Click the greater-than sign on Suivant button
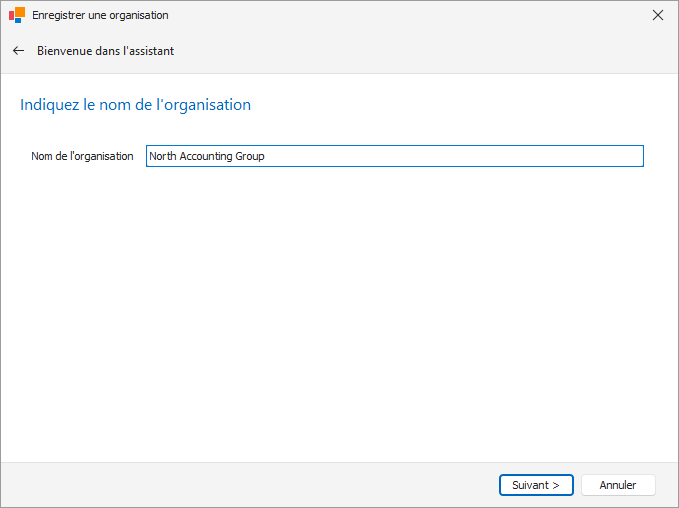This screenshot has width=679, height=508. point(556,485)
